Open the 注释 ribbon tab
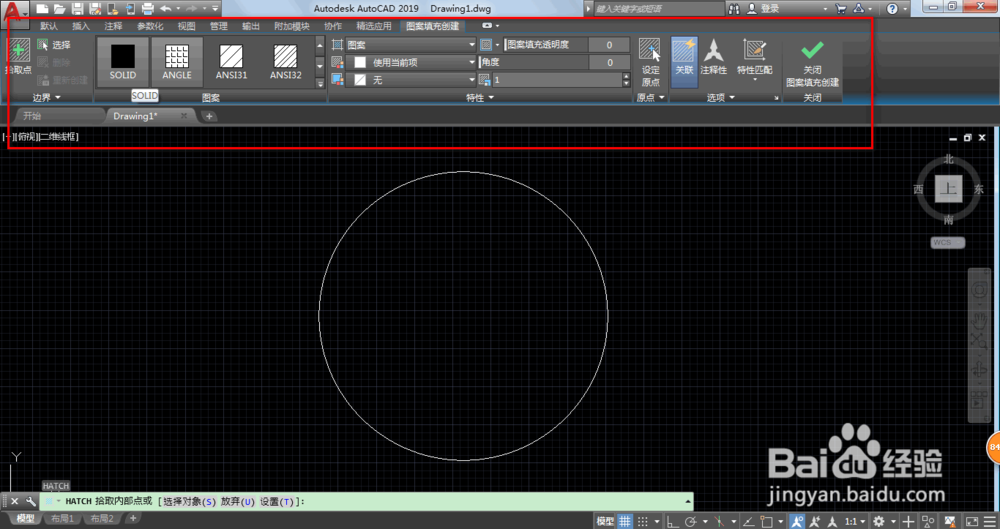Viewport: 1000px width, 529px height. coord(113,26)
